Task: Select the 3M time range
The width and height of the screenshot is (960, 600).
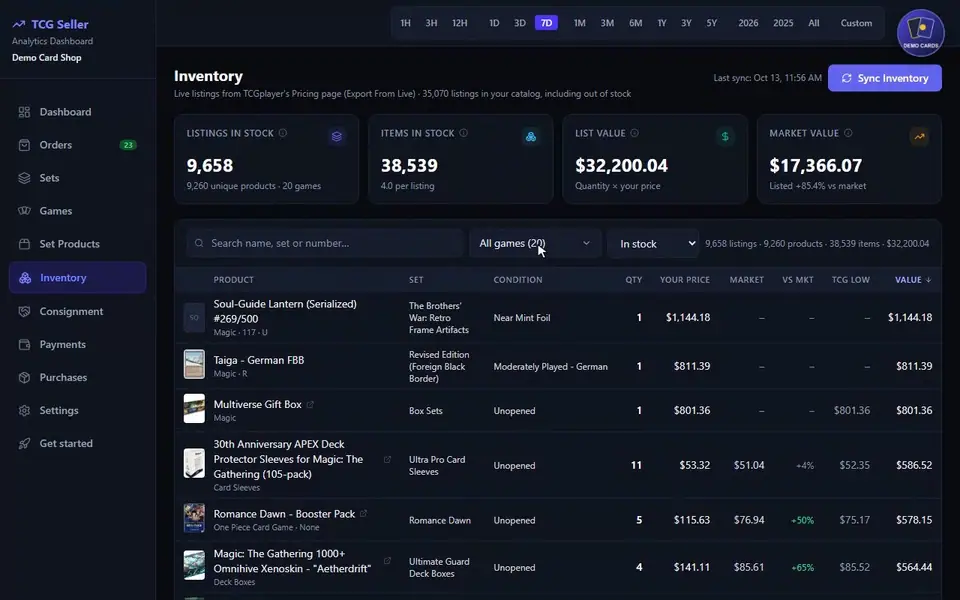Action: pos(607,23)
